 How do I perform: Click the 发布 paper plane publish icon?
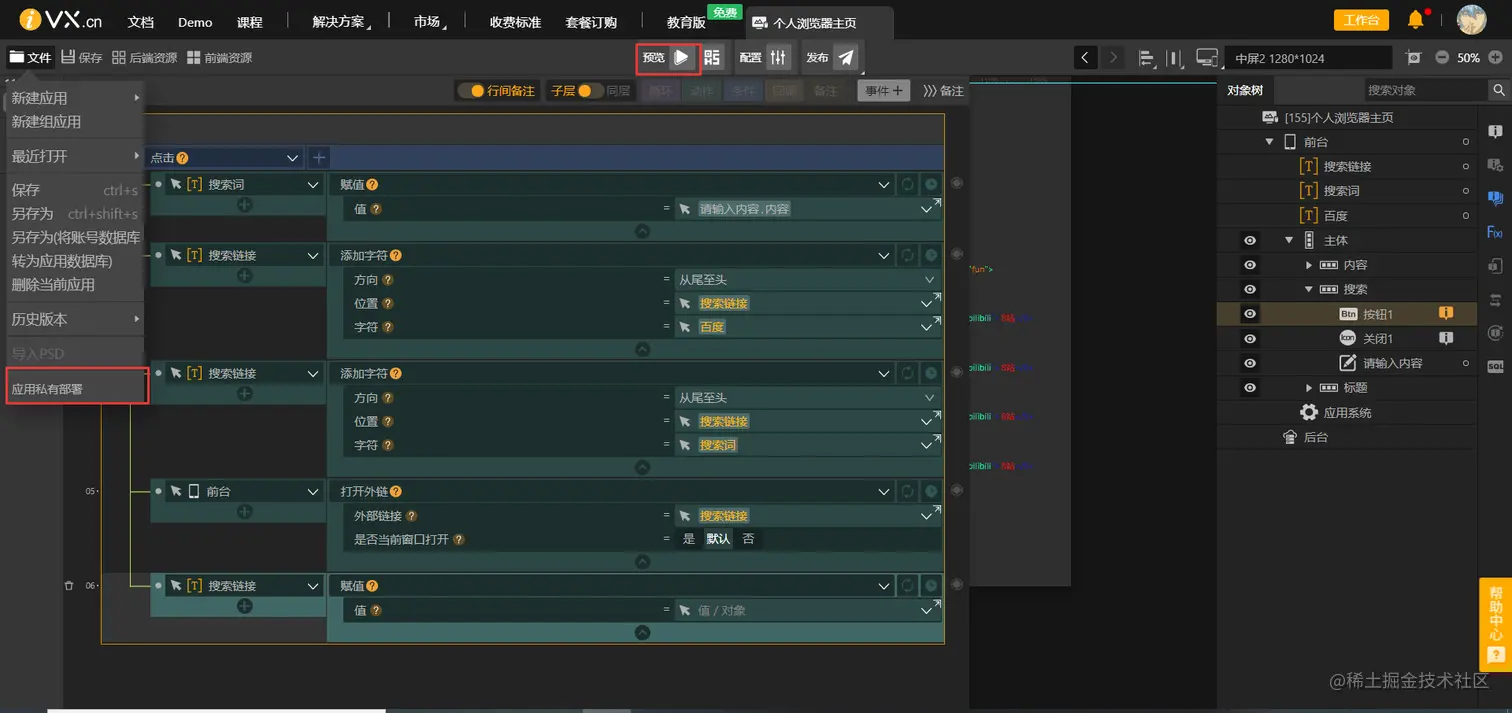[846, 58]
